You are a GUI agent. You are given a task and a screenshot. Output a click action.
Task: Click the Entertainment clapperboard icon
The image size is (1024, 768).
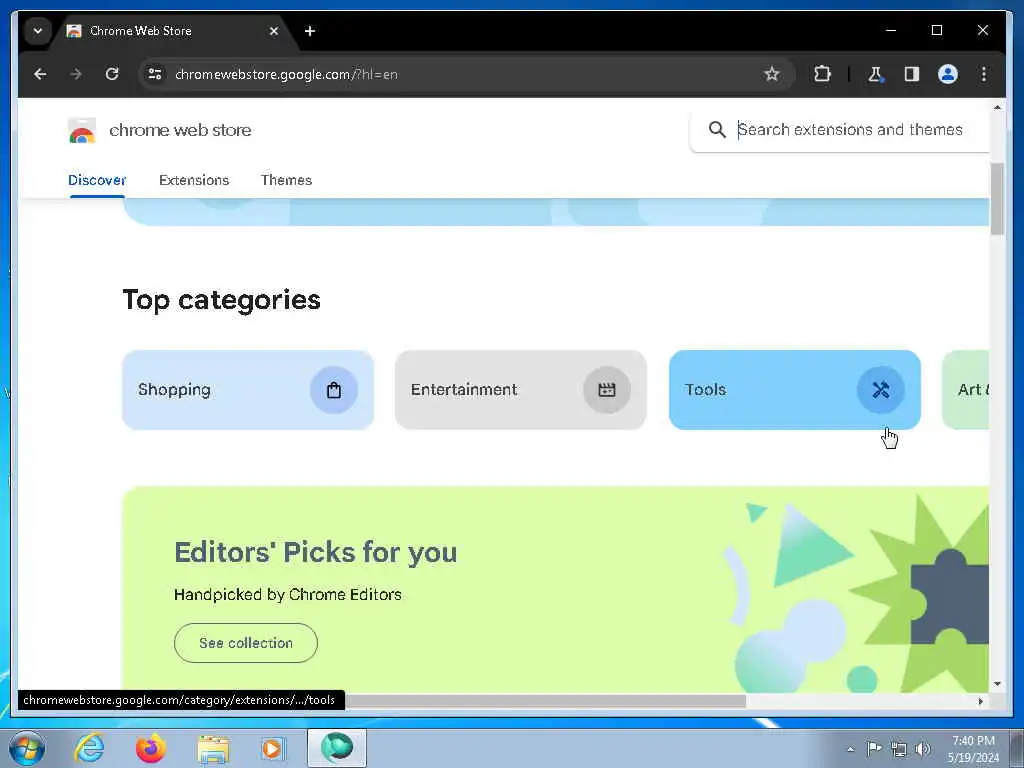click(x=607, y=390)
